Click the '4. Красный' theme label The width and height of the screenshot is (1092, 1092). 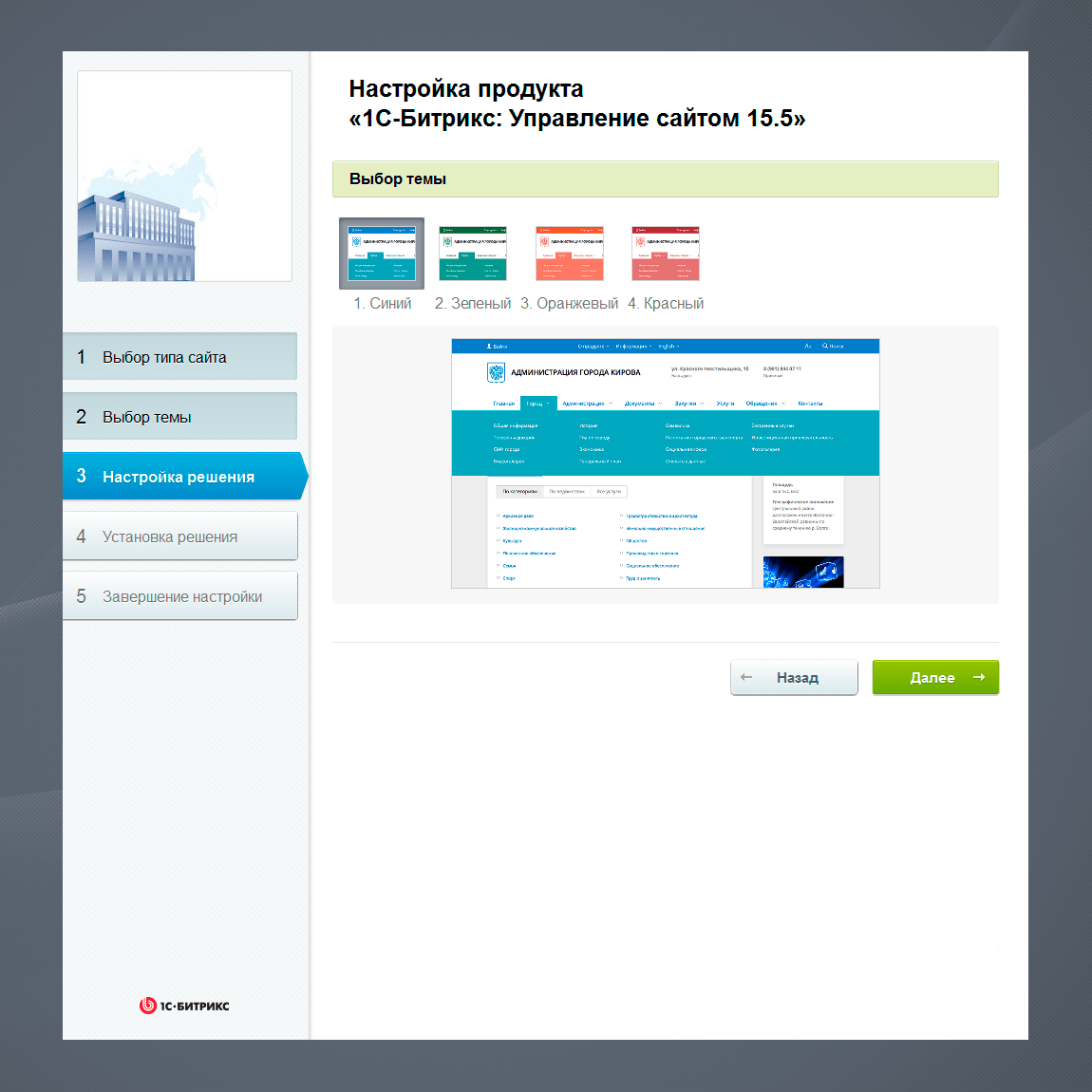(666, 304)
